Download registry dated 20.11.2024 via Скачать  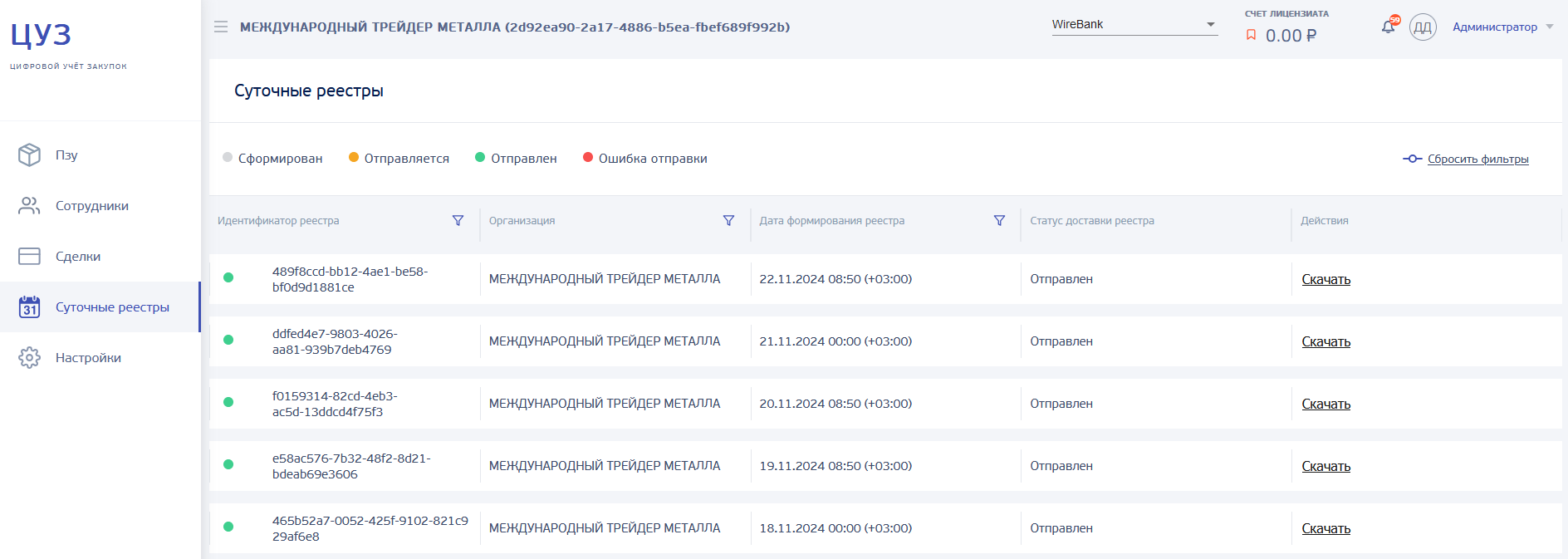pos(1325,404)
